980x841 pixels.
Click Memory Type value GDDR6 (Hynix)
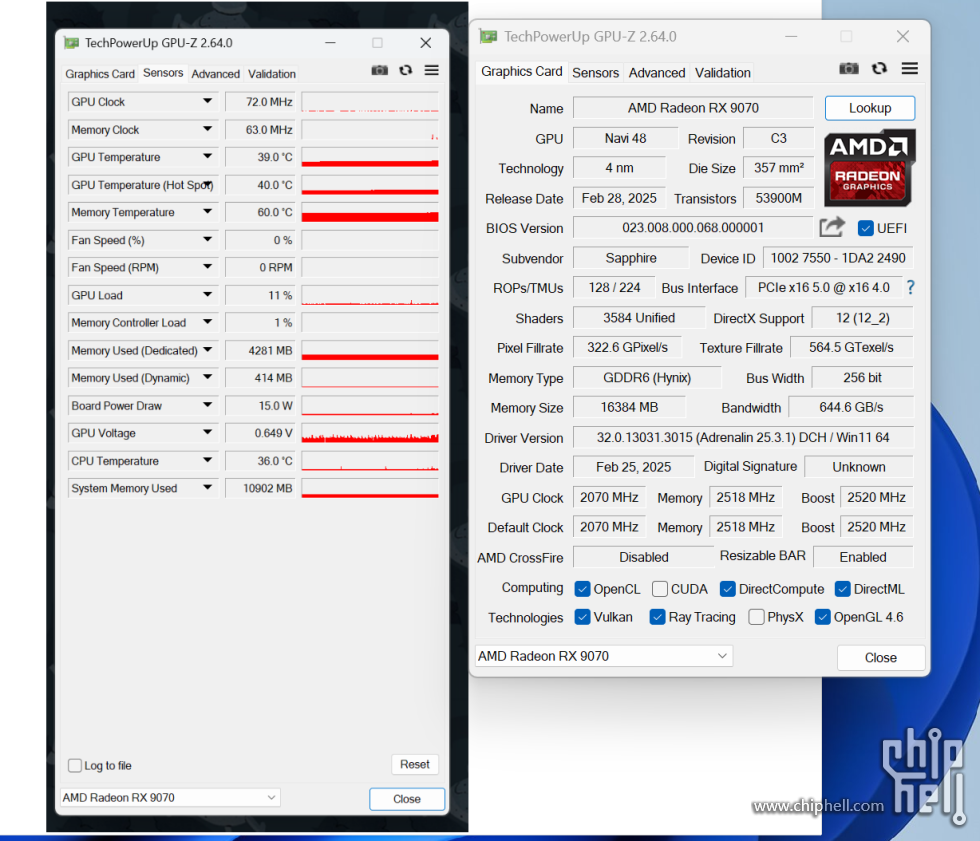coord(647,377)
